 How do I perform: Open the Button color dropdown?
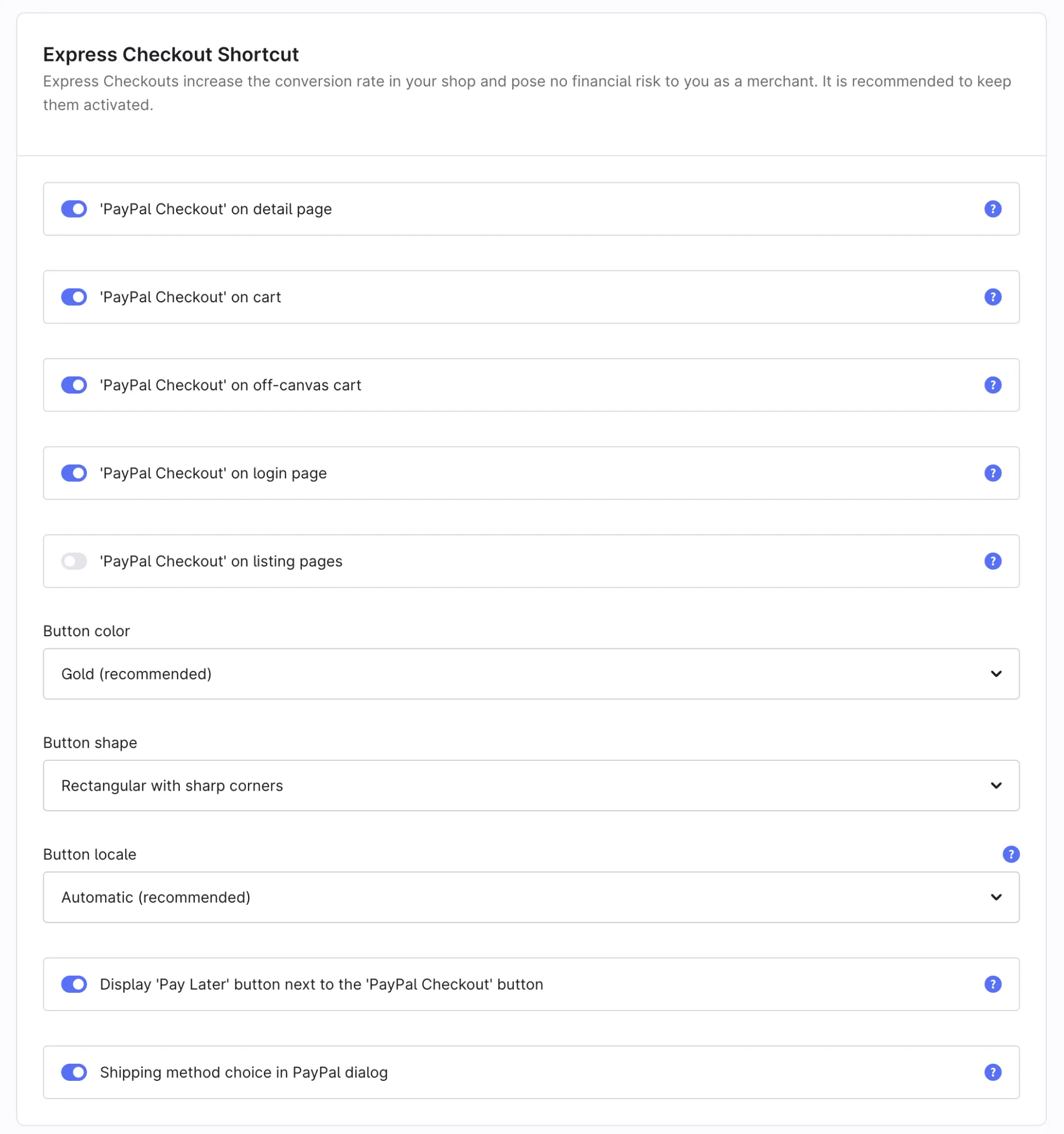point(530,674)
